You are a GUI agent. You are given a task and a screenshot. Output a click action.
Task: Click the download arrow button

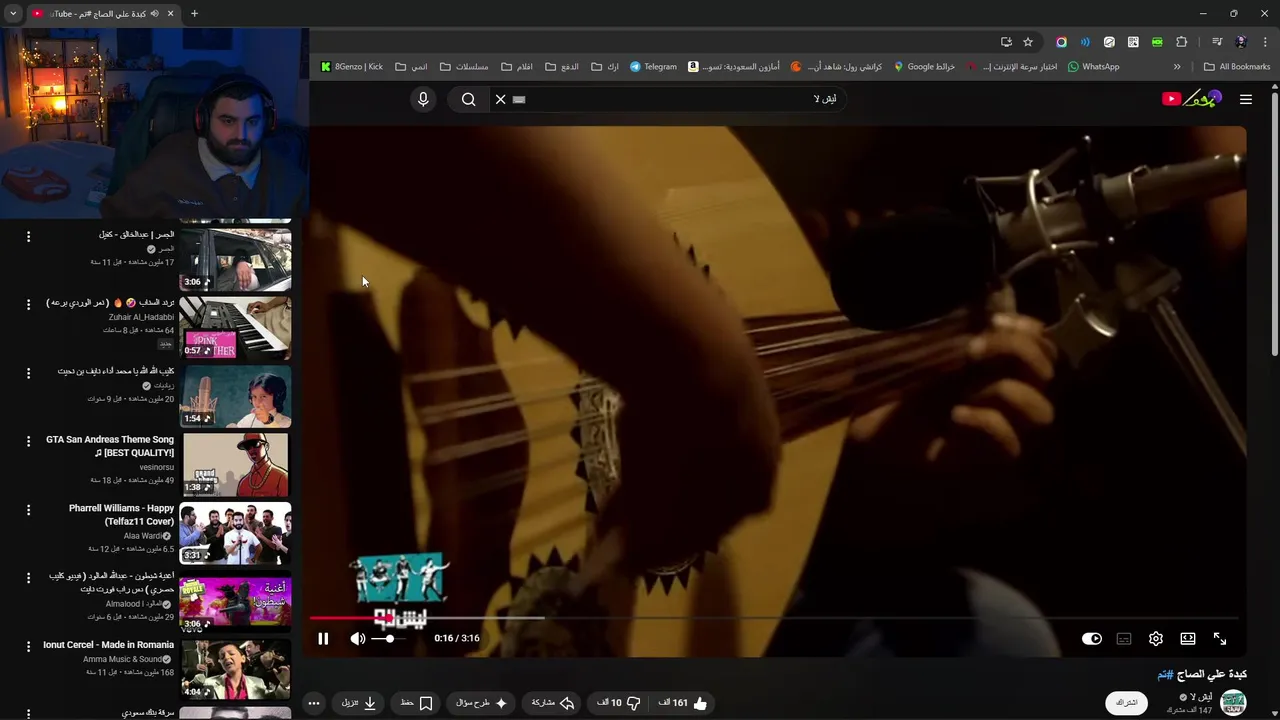pyautogui.click(x=359, y=703)
